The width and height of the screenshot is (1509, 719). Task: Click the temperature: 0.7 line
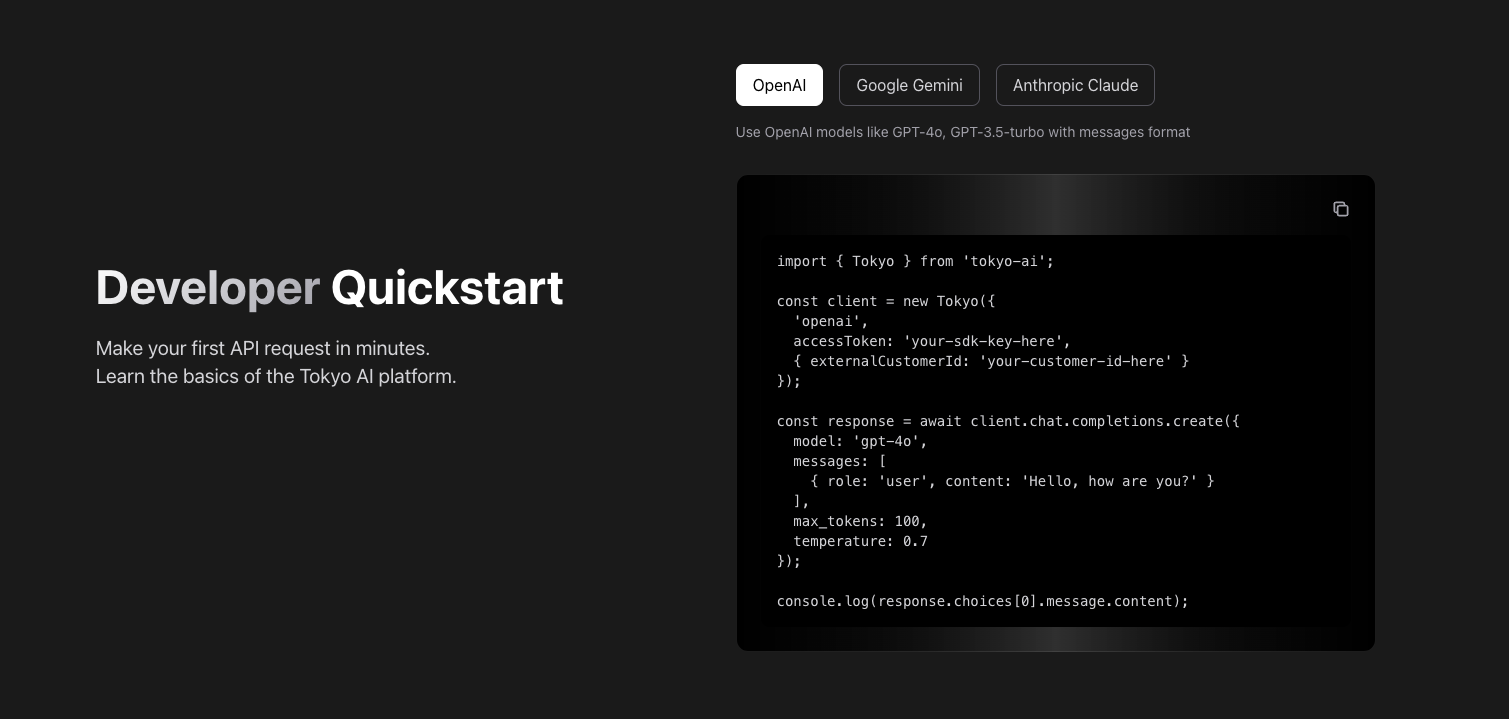(860, 541)
